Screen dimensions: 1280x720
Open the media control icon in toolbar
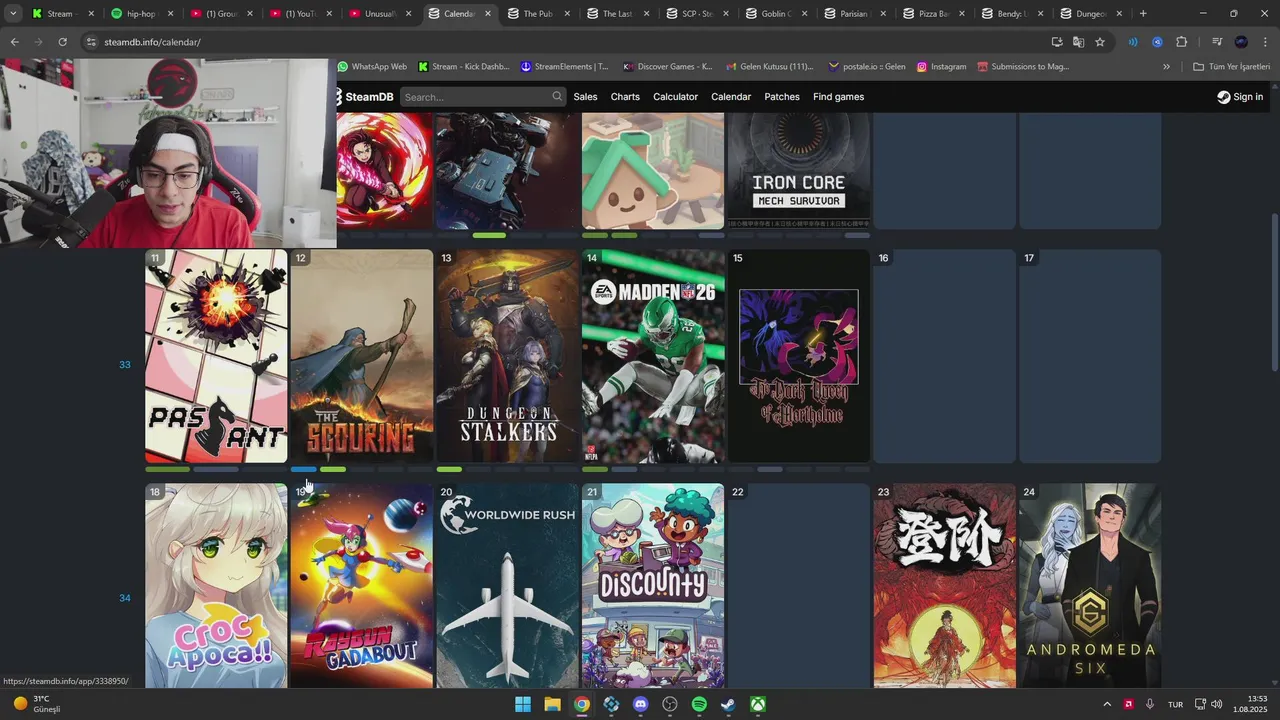tap(1217, 42)
